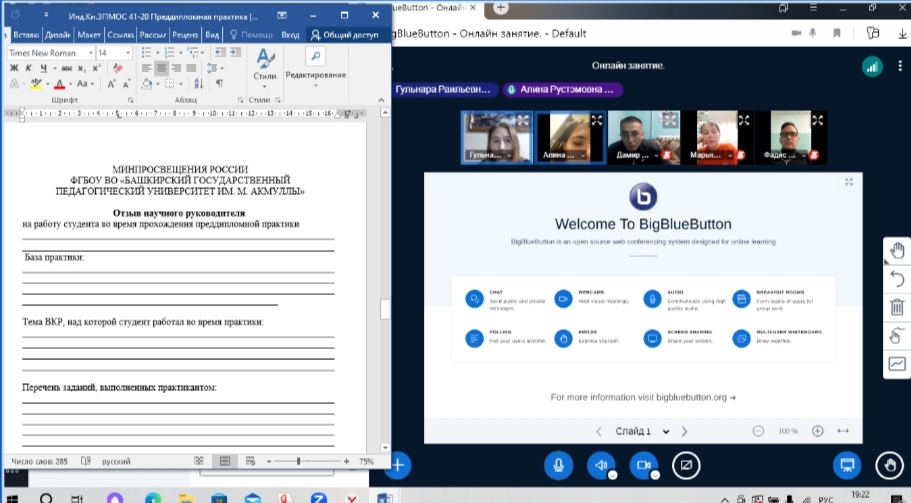This screenshot has width=911, height=503.
Task: Adjust the Word zoom slider
Action: [299, 461]
